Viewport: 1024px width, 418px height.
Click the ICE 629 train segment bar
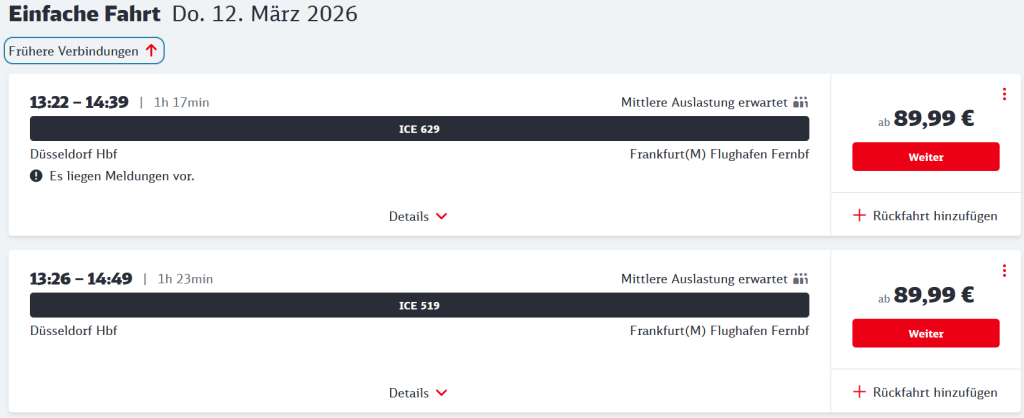(419, 129)
